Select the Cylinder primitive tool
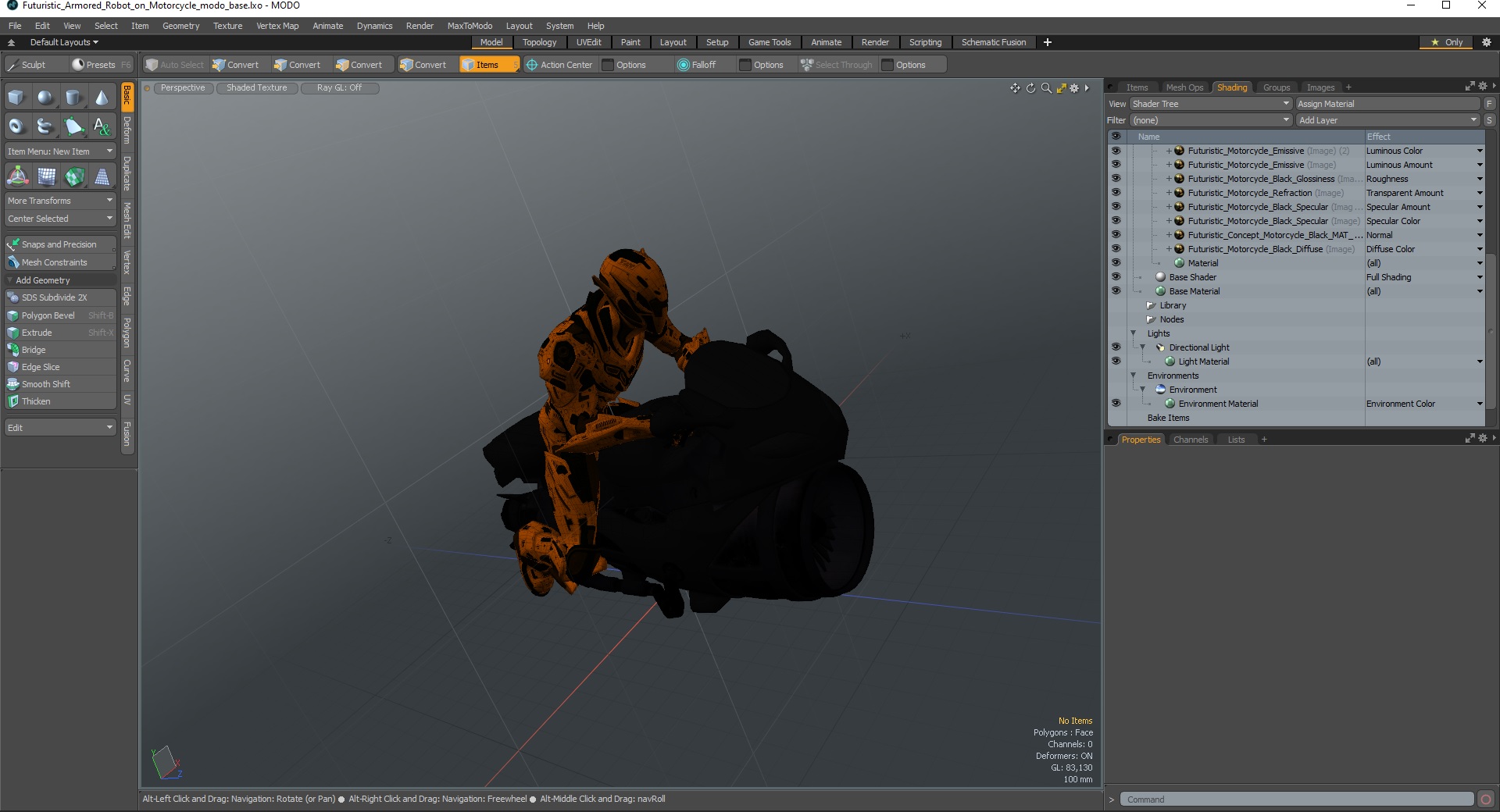1500x812 pixels. pyautogui.click(x=73, y=98)
